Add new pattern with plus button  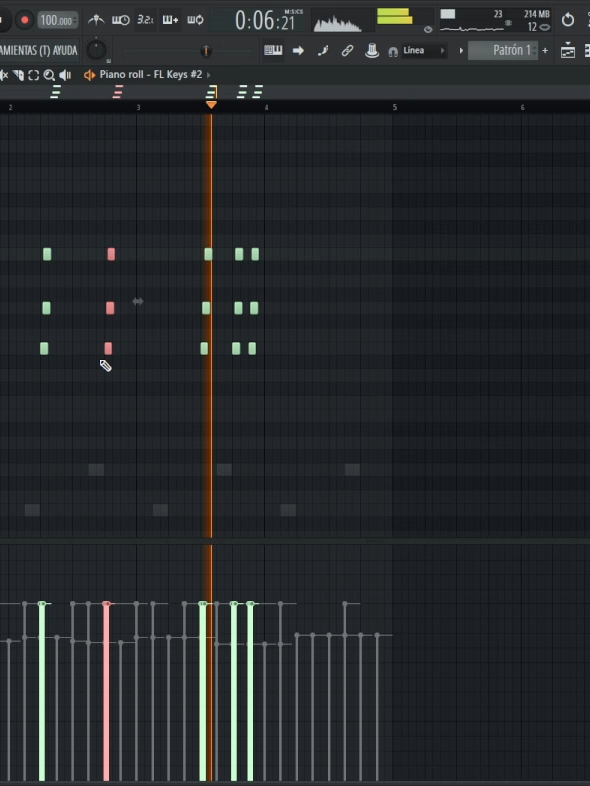545,51
